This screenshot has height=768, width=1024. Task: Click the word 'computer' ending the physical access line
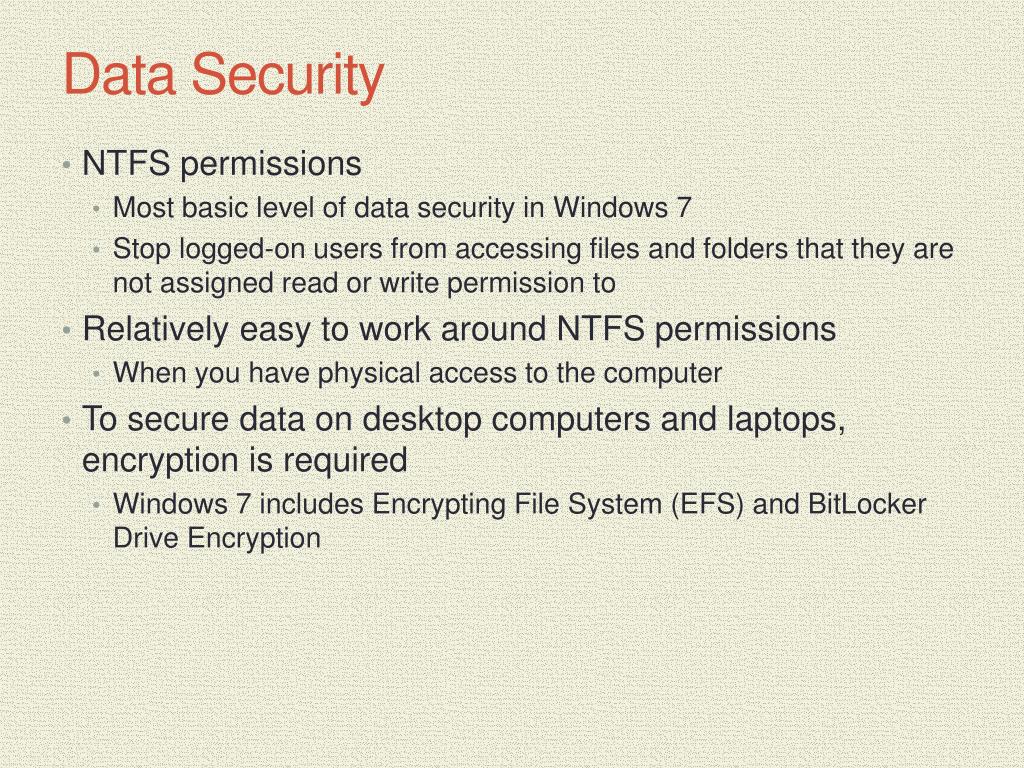tap(662, 374)
